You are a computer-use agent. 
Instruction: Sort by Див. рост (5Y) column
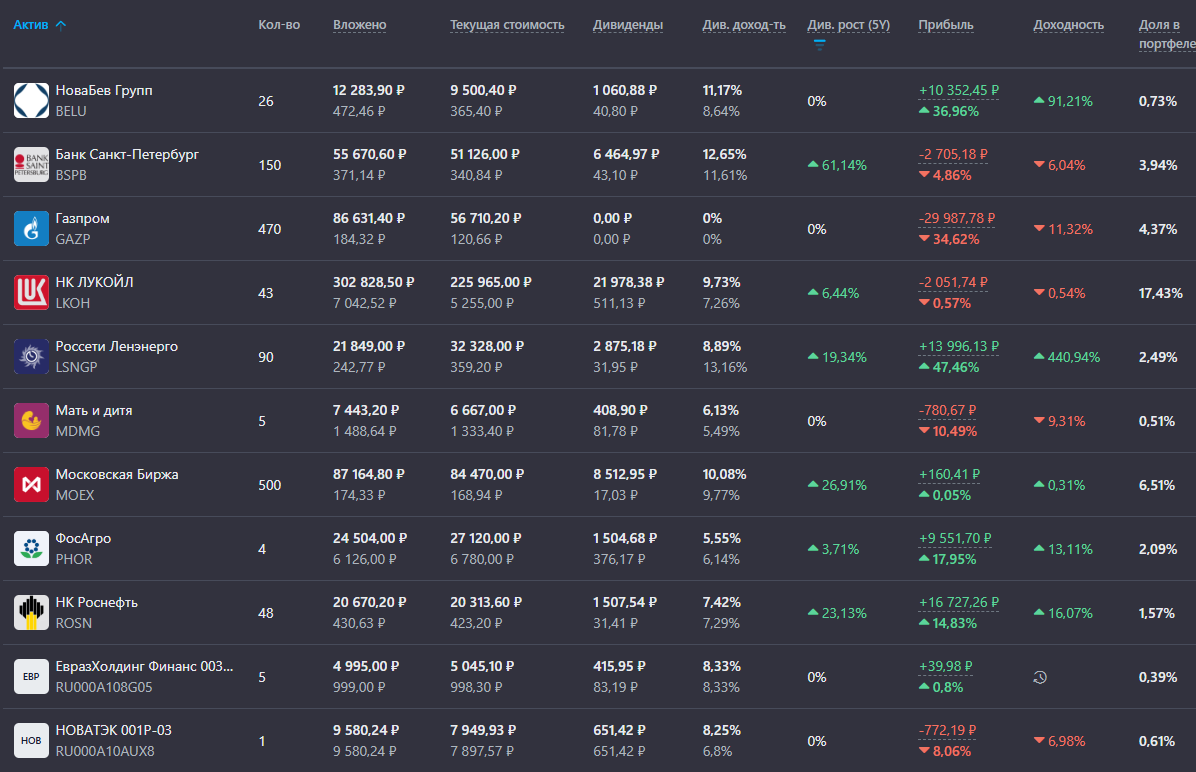[848, 25]
